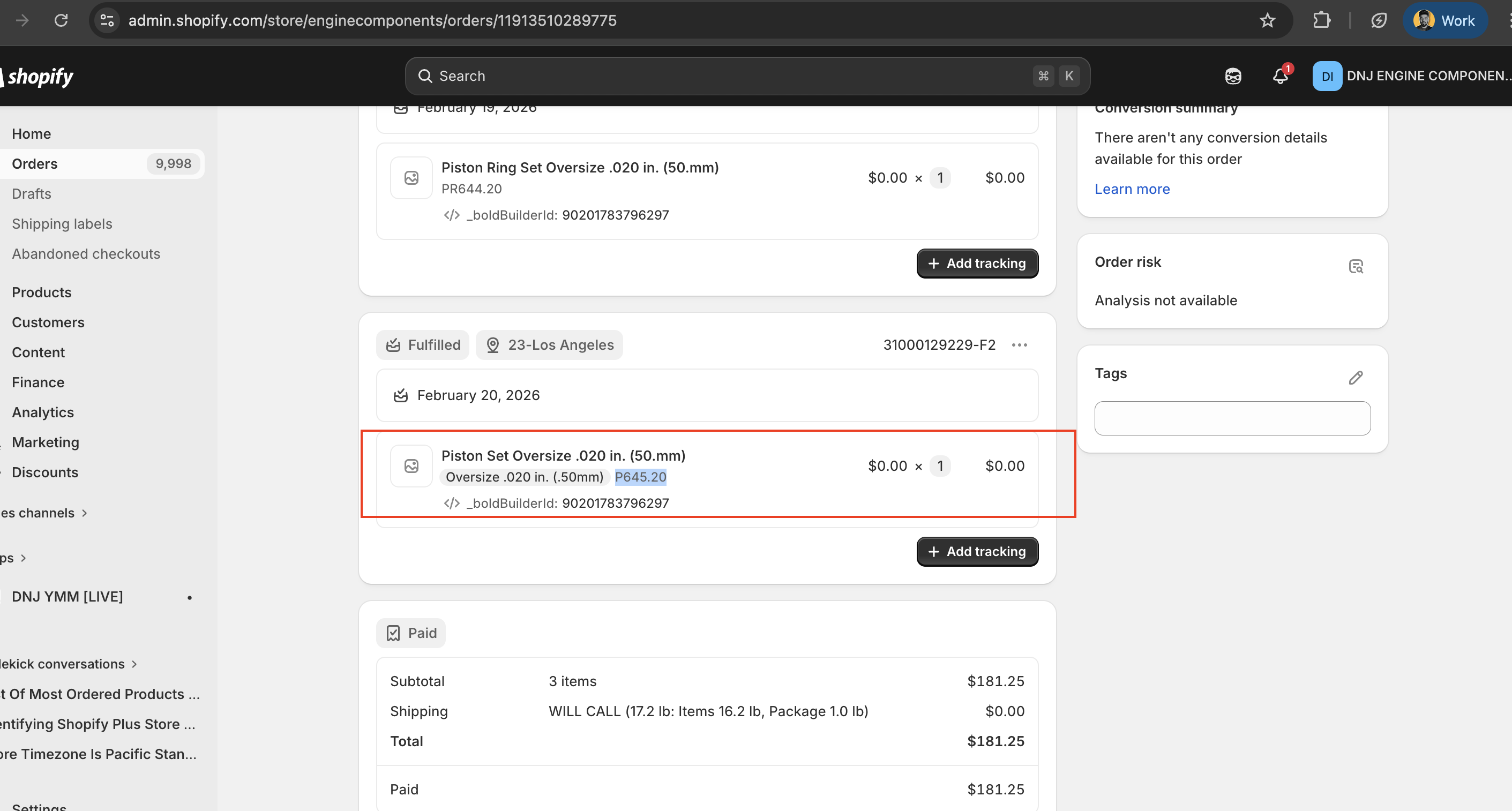Expand the Apps section chevron

click(x=24, y=558)
